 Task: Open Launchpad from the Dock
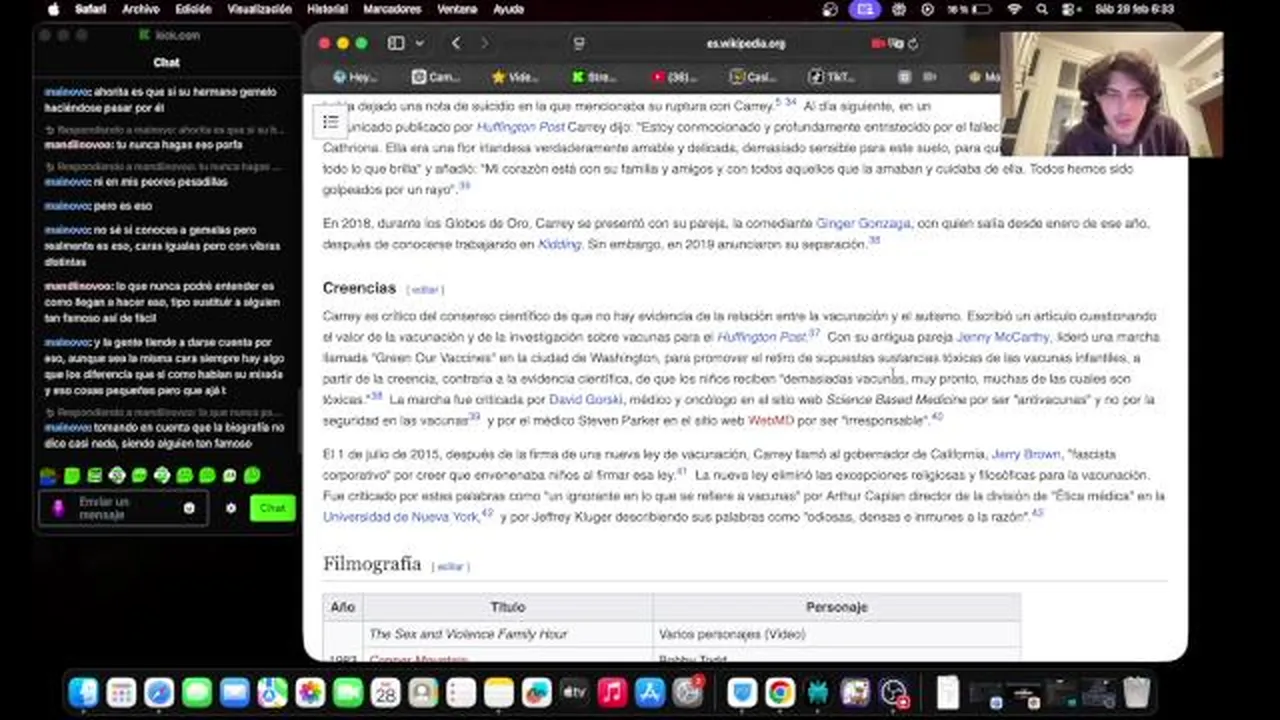(x=121, y=692)
